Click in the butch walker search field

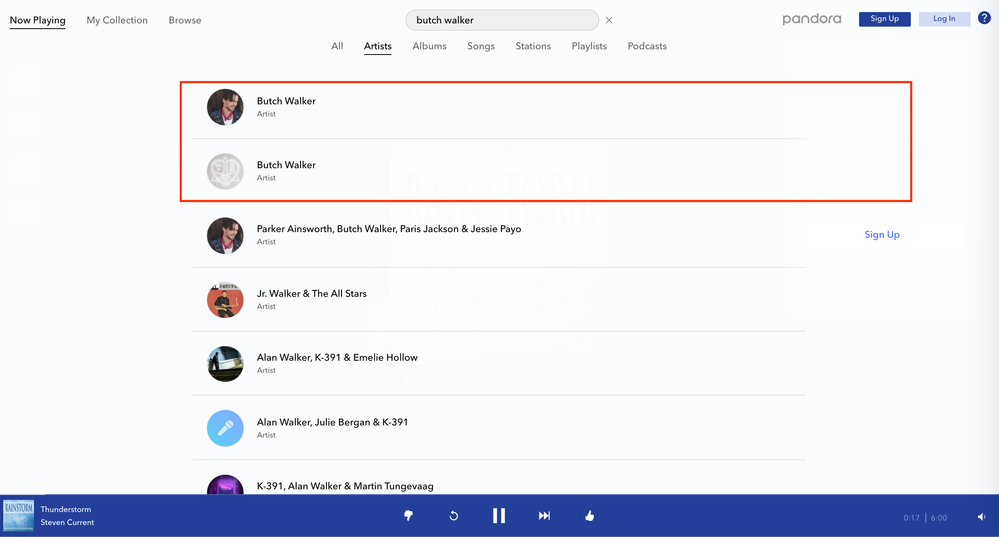click(500, 20)
